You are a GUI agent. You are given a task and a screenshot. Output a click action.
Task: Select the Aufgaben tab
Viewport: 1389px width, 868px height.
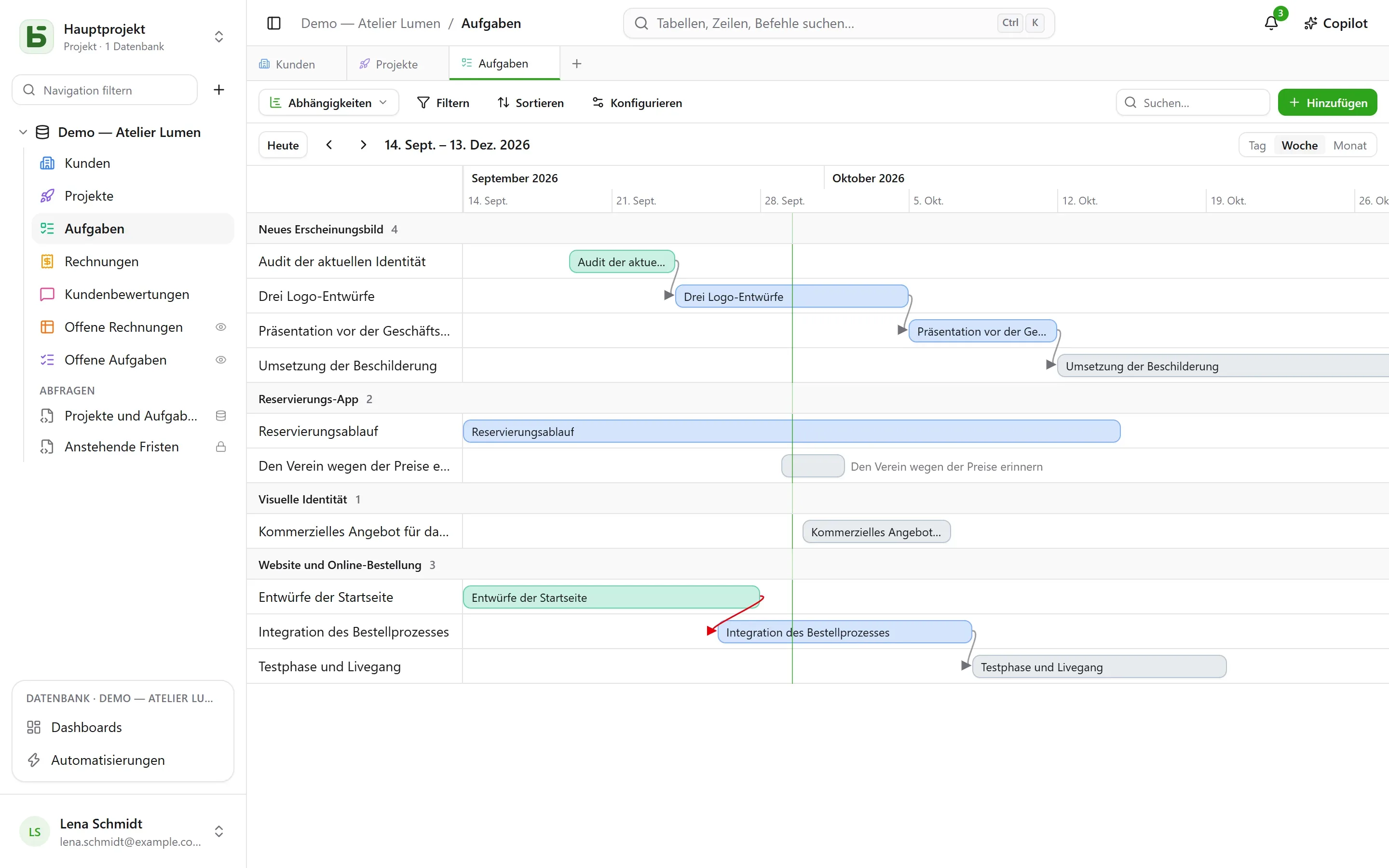[x=504, y=63]
